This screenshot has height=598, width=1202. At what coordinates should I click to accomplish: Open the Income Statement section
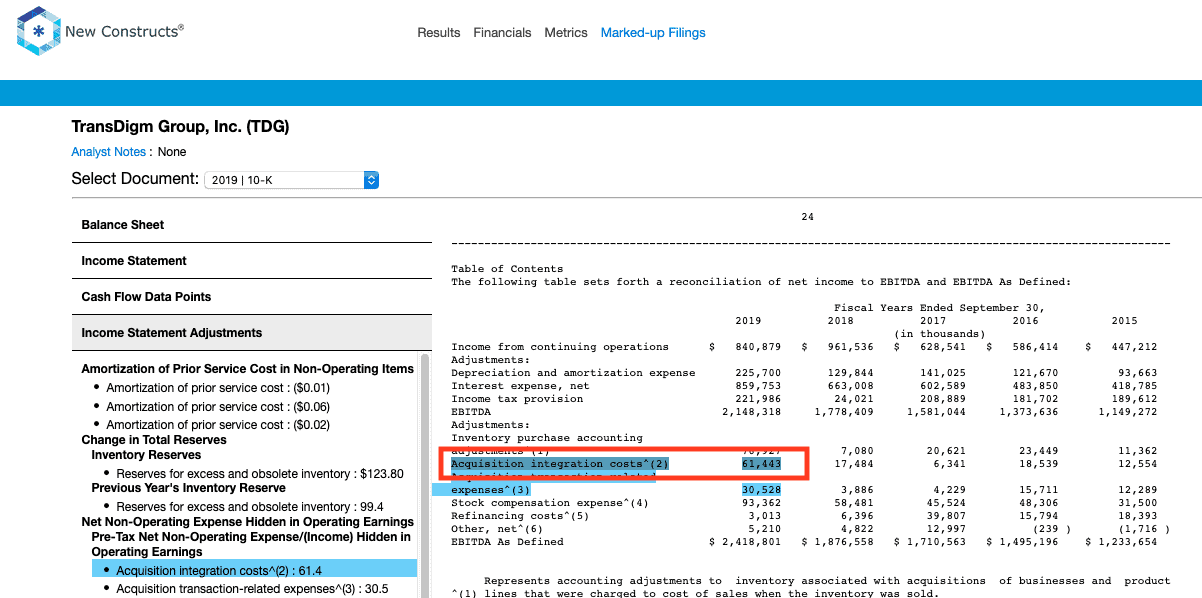(x=252, y=261)
